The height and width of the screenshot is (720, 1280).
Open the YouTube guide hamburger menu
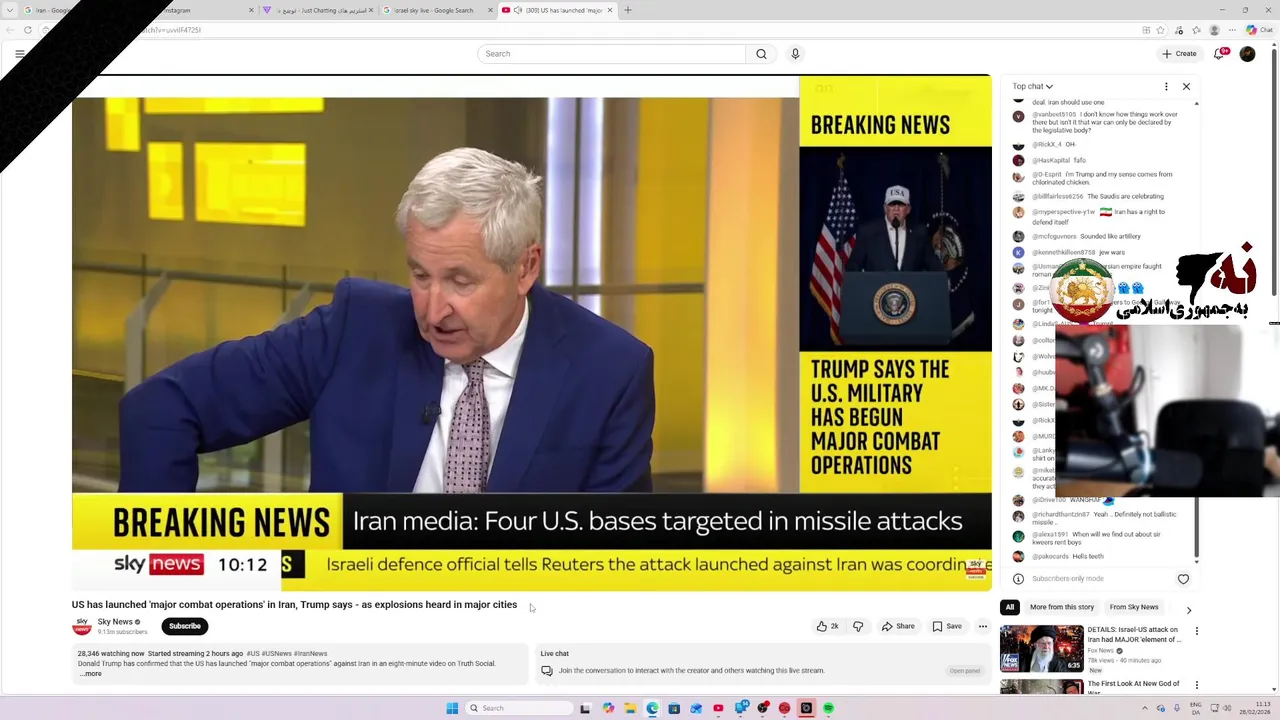(20, 54)
